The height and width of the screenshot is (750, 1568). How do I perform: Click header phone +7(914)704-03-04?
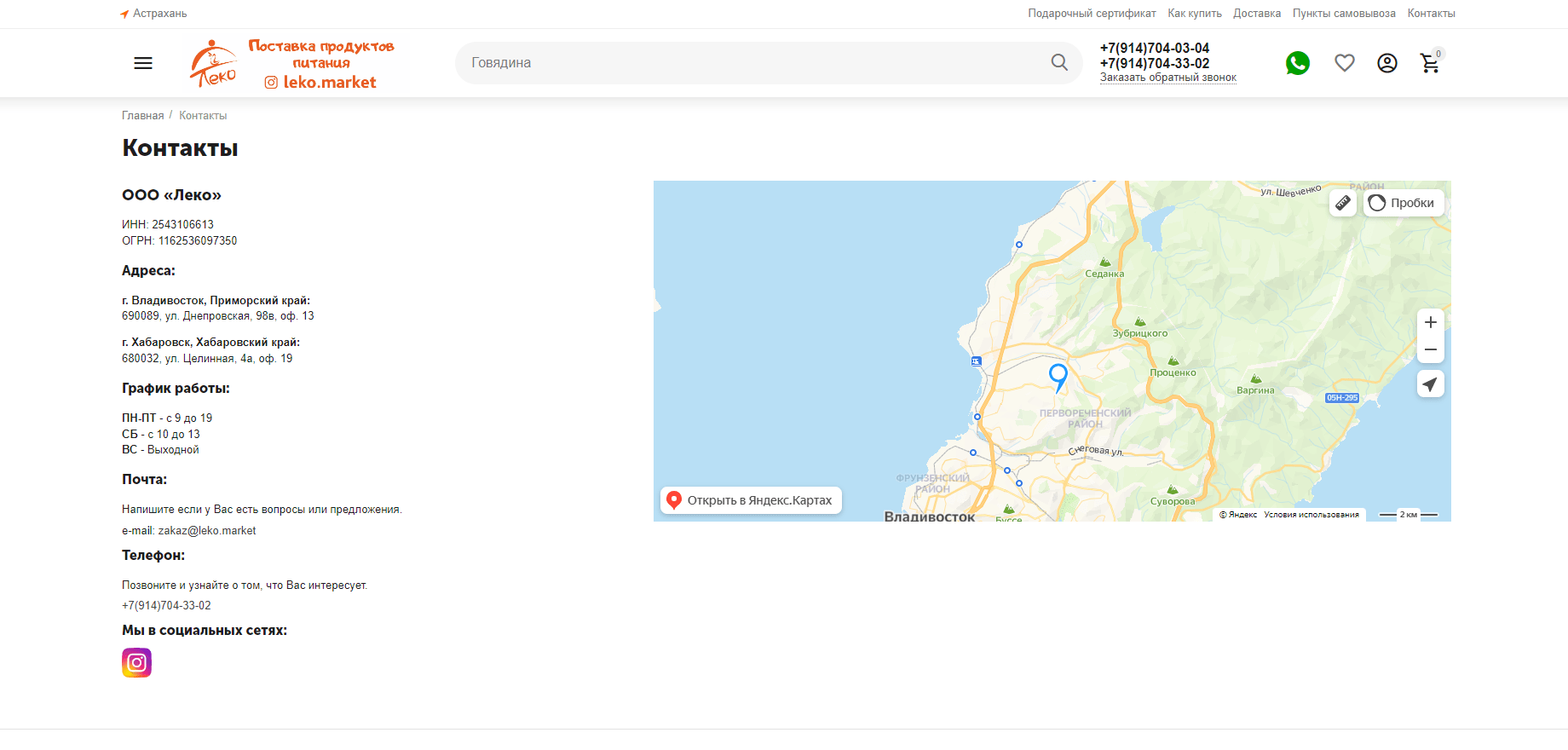[1155, 48]
